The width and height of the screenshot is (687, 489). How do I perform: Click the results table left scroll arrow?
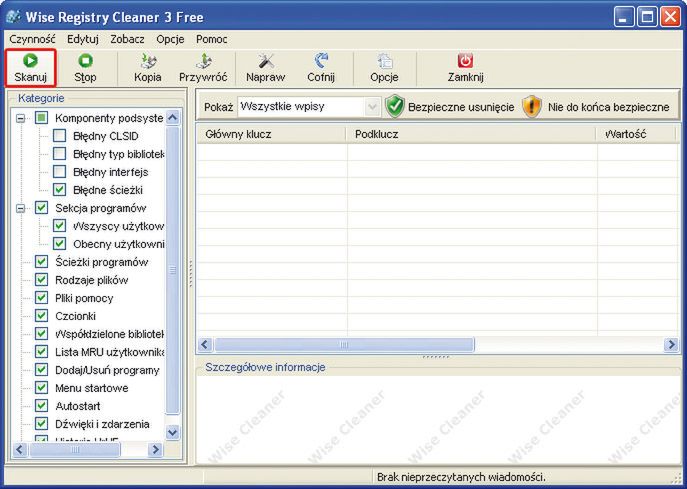point(205,344)
